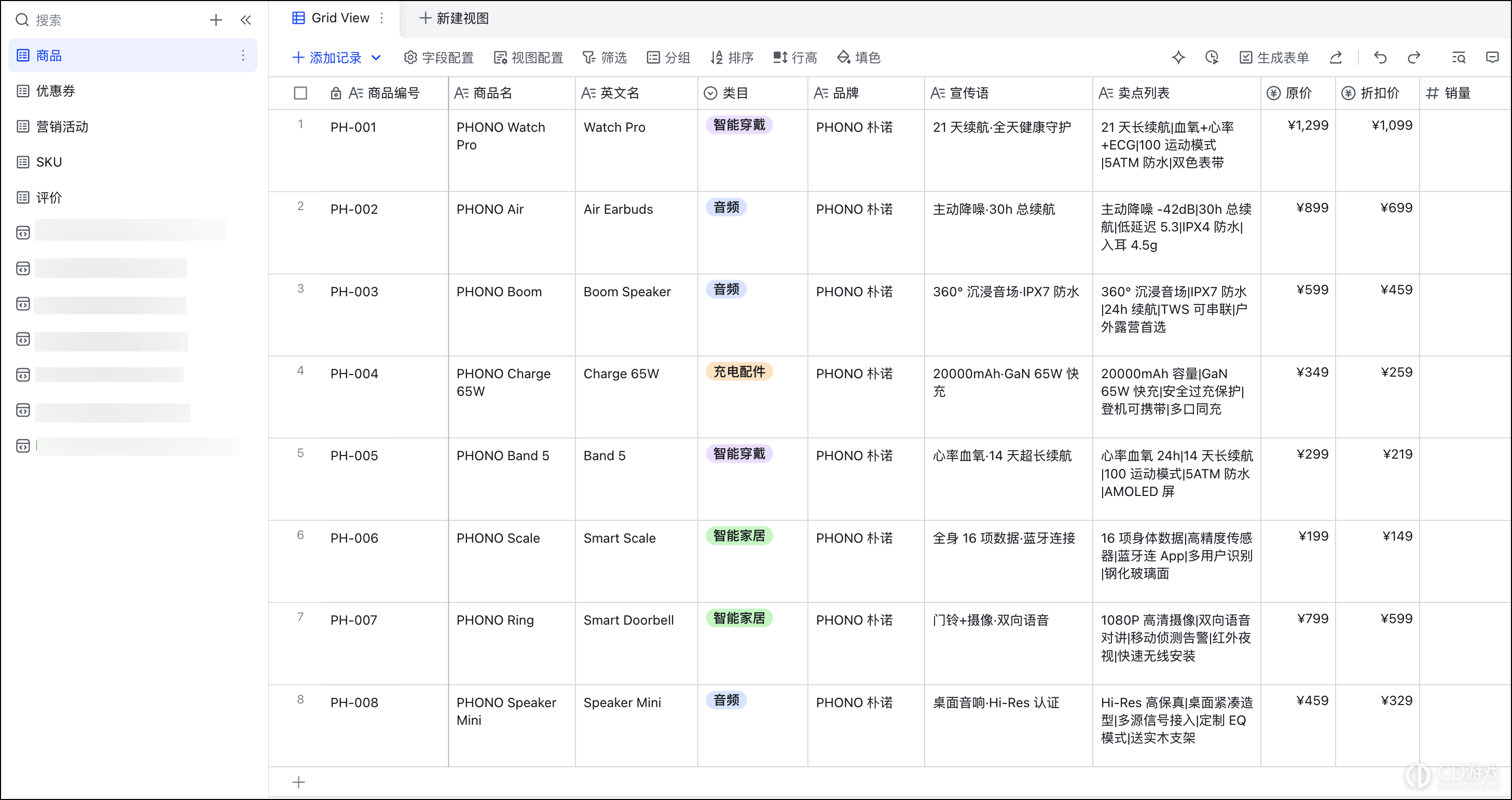Screen dimensions: 1512x800
Task: Click the number icon on 销量 column
Action: pos(1432,93)
